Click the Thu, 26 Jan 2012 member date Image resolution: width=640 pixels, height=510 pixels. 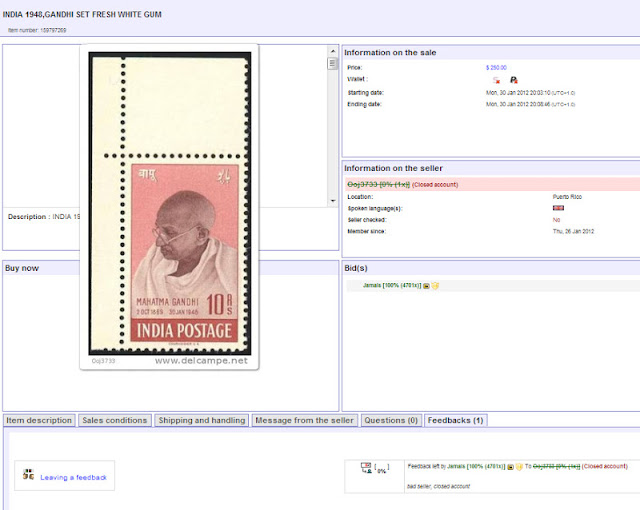[x=573, y=231]
